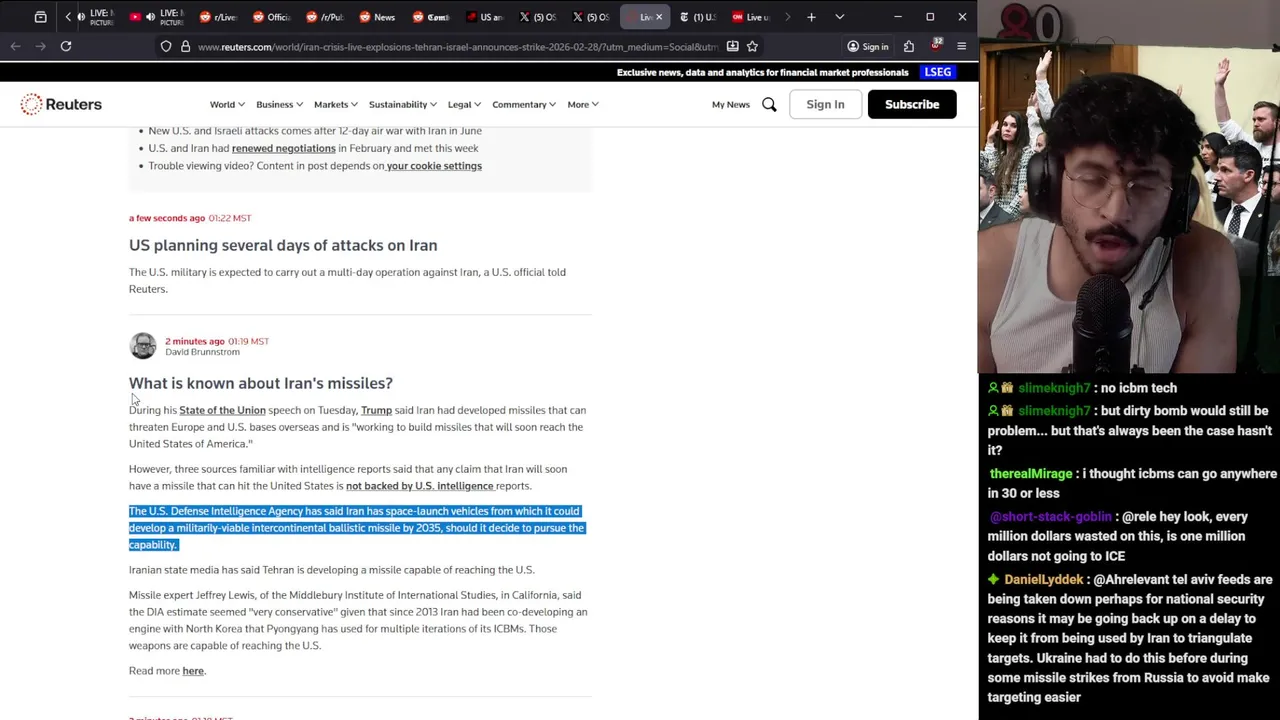This screenshot has height=720, width=1280.
Task: Open the browser hamburger application menu
Action: pos(962,46)
